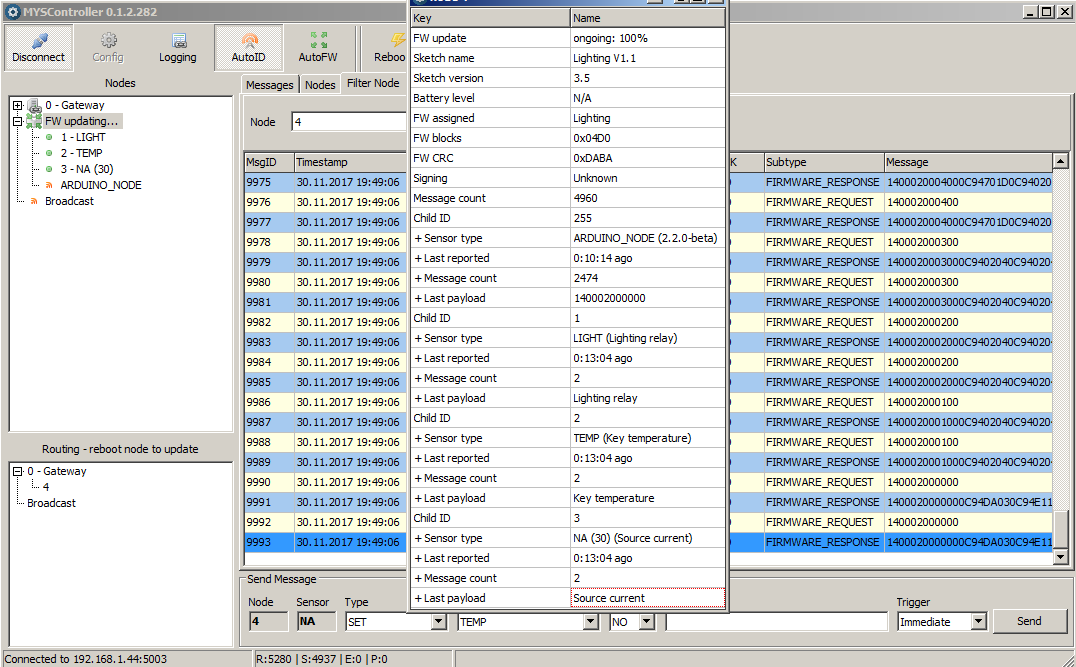
Task: Expand the 0 - Gateway nodes tree item
Action: [x=17, y=105]
